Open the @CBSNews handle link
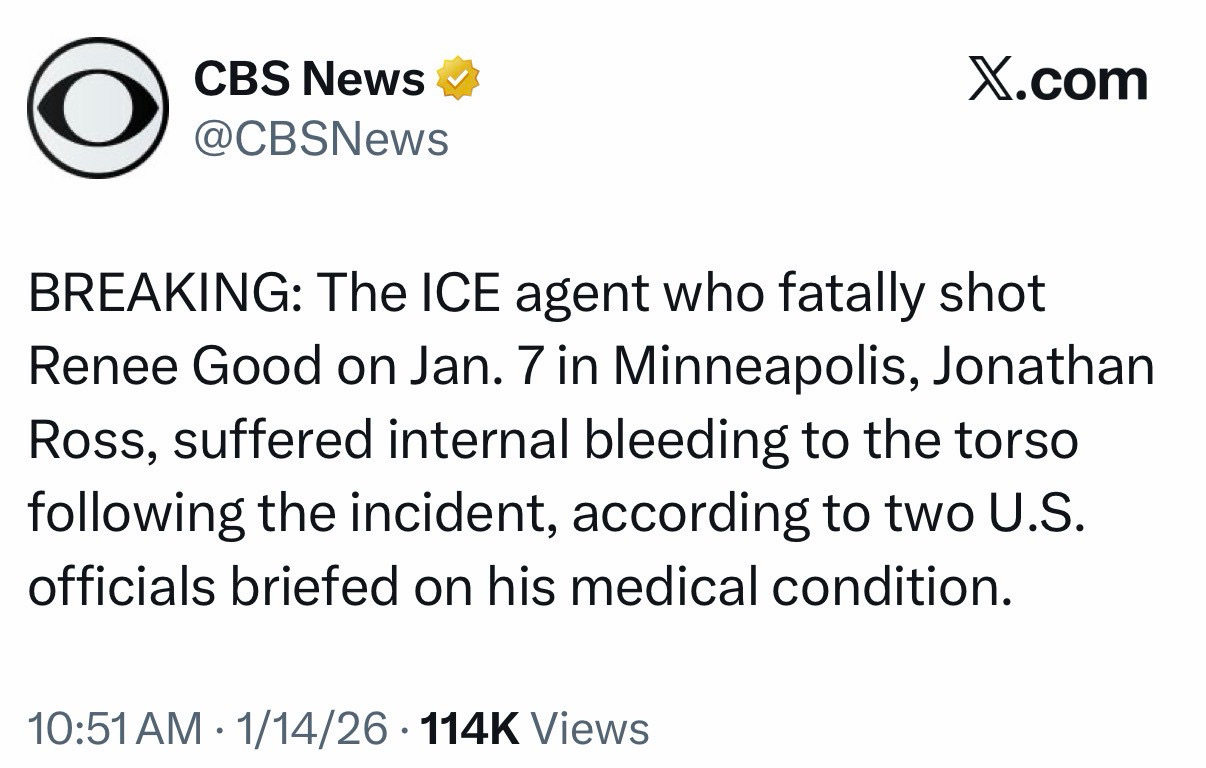1206x768 pixels. coord(320,139)
